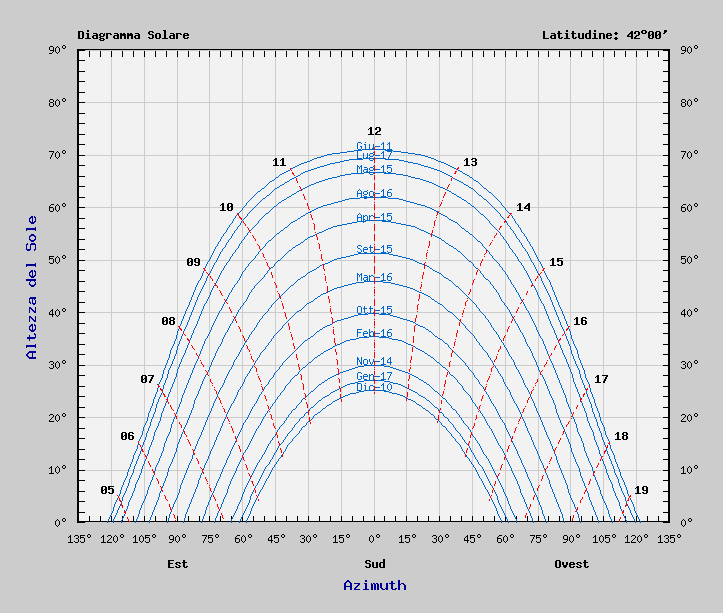Viewport: 723px width, 613px height.
Task: Click the Dic-10 curve label
Action: pos(374,387)
